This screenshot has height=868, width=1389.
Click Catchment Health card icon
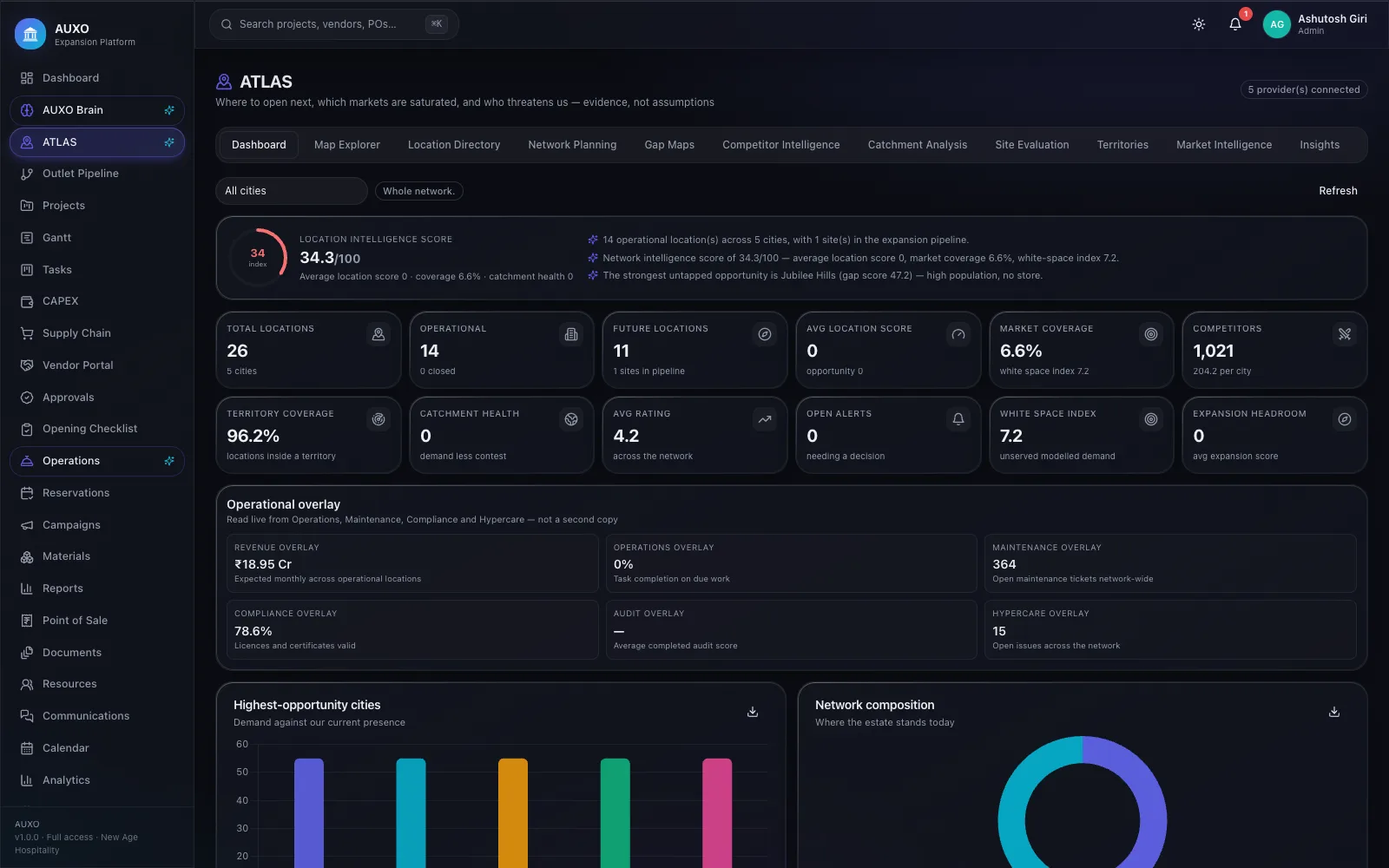[x=571, y=419]
